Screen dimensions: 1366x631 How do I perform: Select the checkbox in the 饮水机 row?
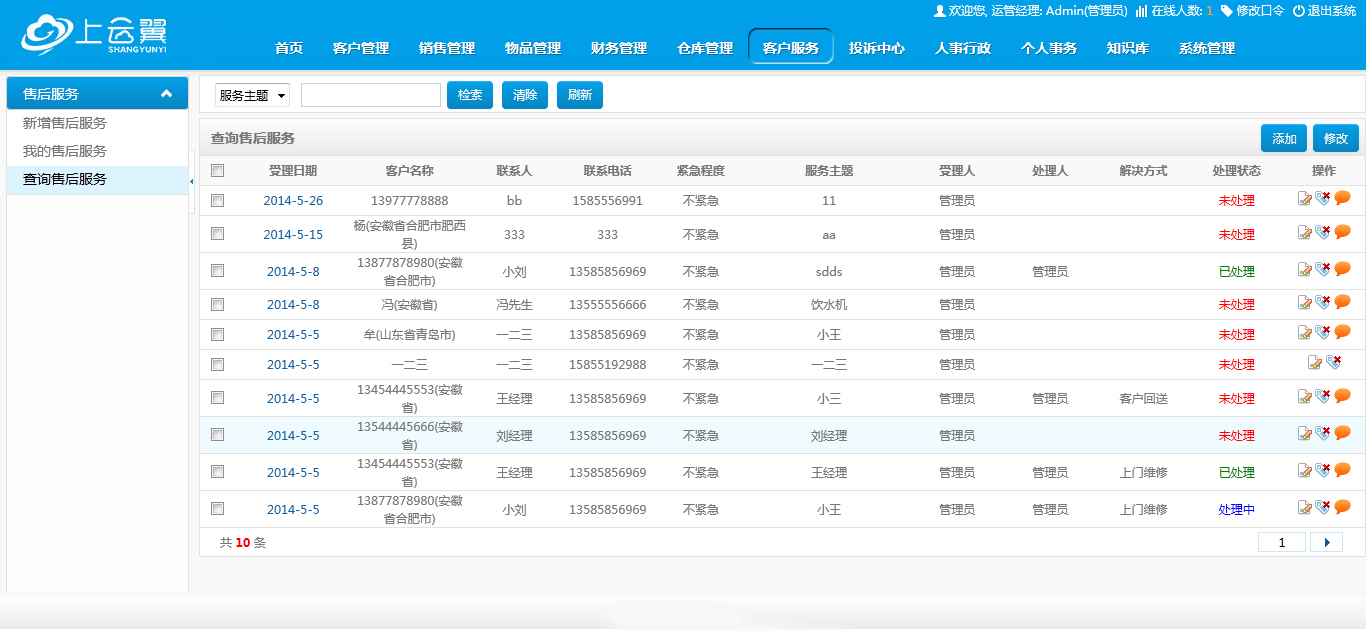(x=217, y=305)
